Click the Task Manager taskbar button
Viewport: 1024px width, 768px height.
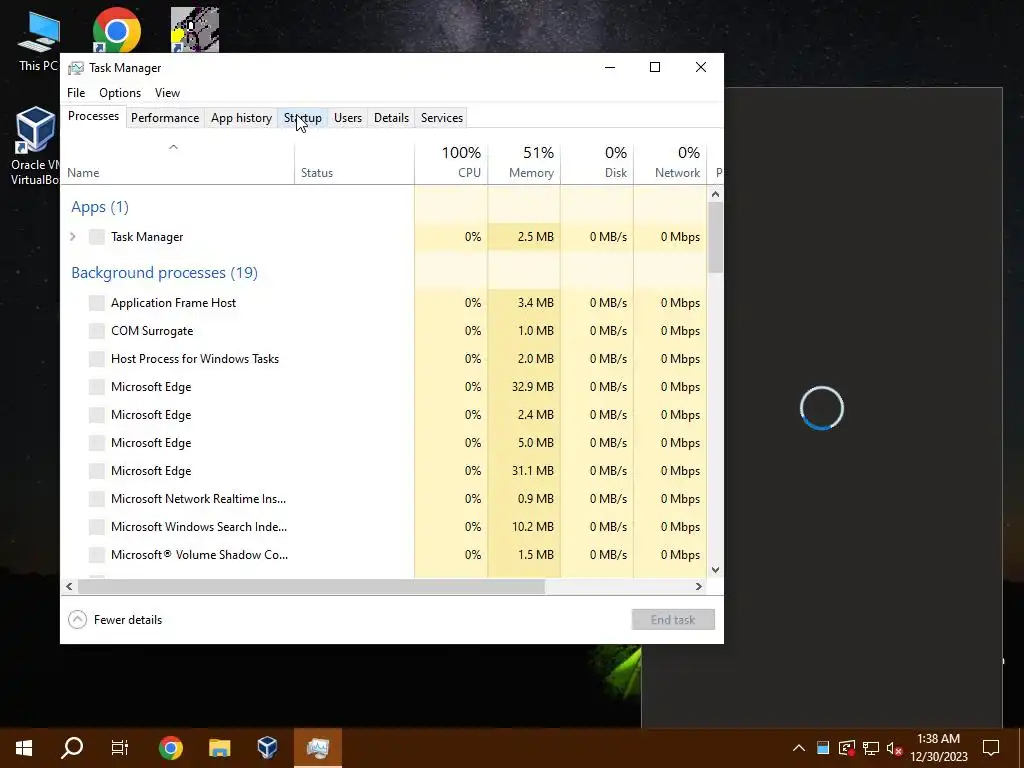coord(317,748)
